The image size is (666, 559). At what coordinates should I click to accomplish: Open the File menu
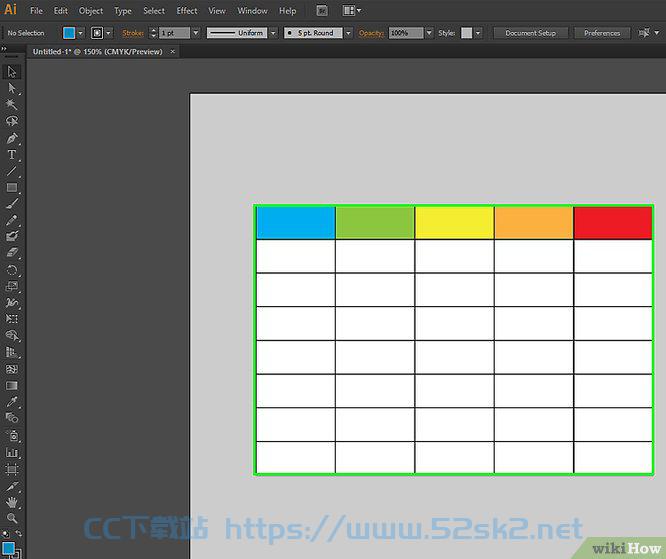(37, 11)
